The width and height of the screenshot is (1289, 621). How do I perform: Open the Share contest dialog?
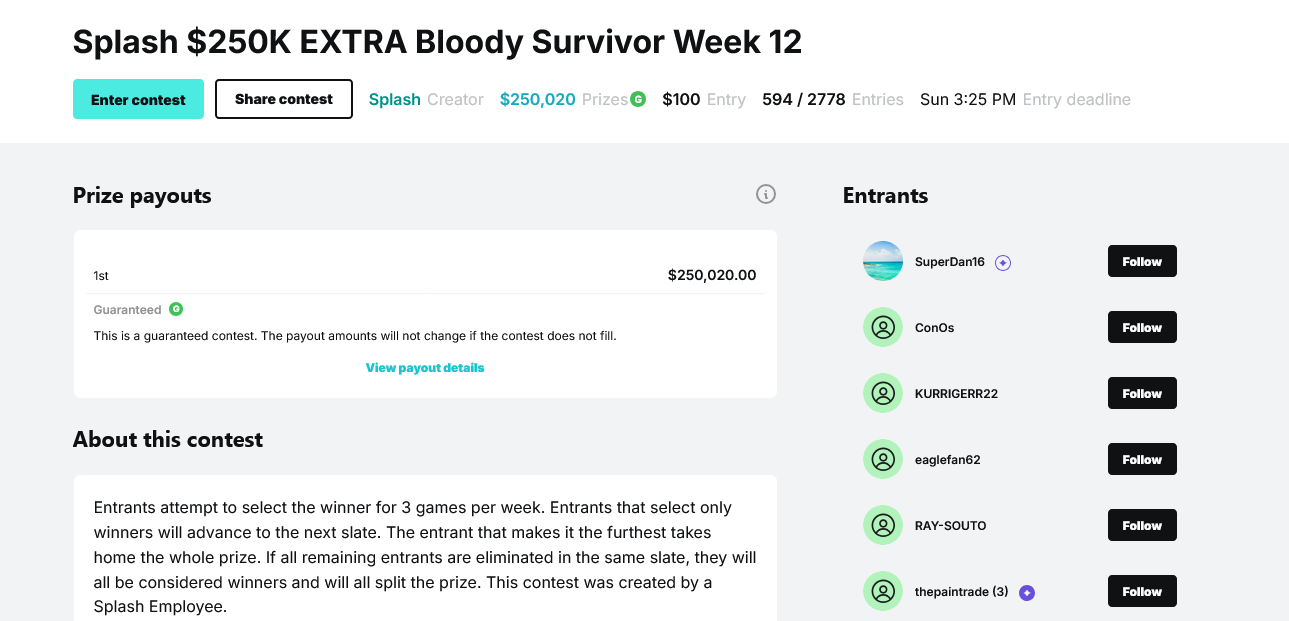[x=283, y=99]
